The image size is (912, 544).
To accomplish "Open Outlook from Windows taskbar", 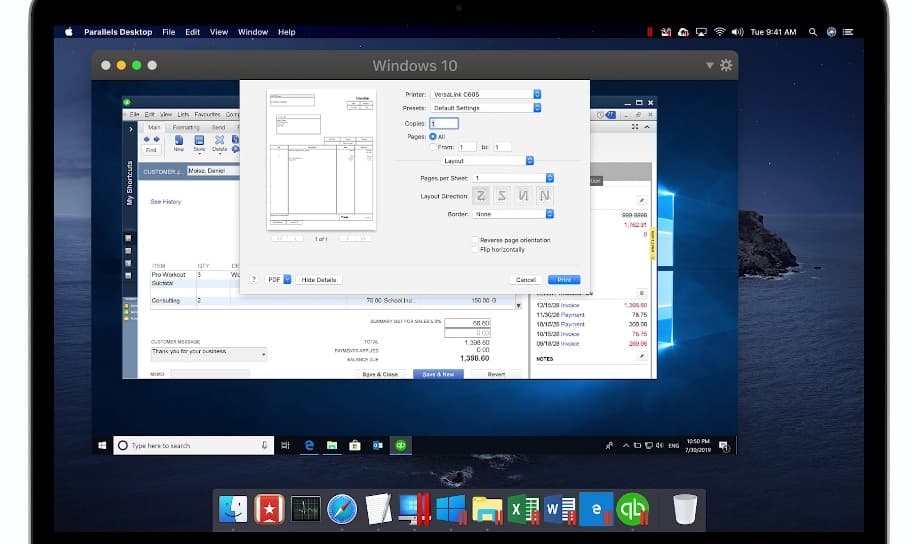I will pos(377,446).
